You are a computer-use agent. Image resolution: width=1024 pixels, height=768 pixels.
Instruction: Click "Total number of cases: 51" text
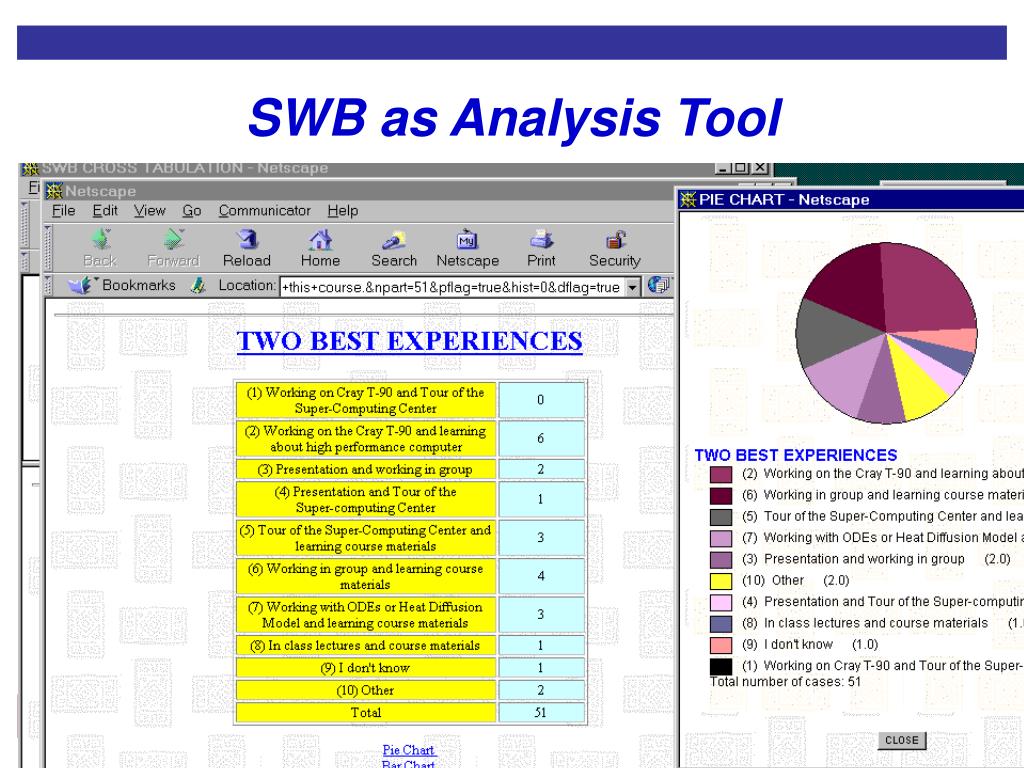pyautogui.click(x=786, y=682)
